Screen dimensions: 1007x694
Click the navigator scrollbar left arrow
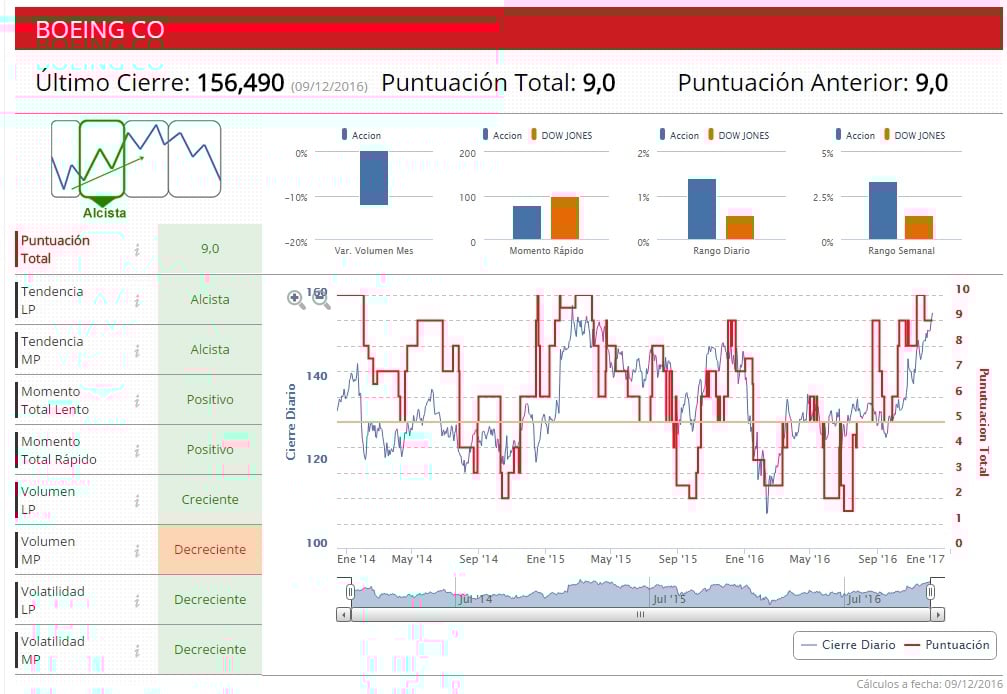point(344,614)
